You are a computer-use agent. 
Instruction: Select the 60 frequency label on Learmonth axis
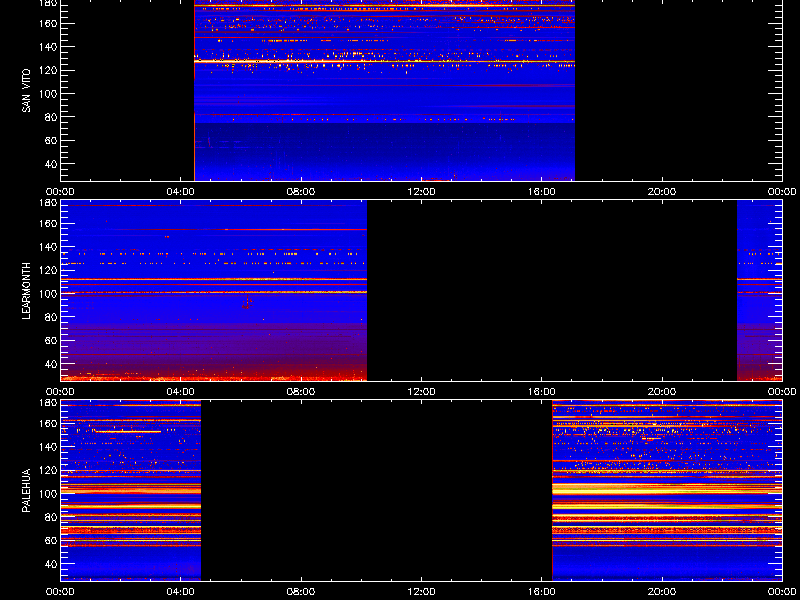click(51, 340)
